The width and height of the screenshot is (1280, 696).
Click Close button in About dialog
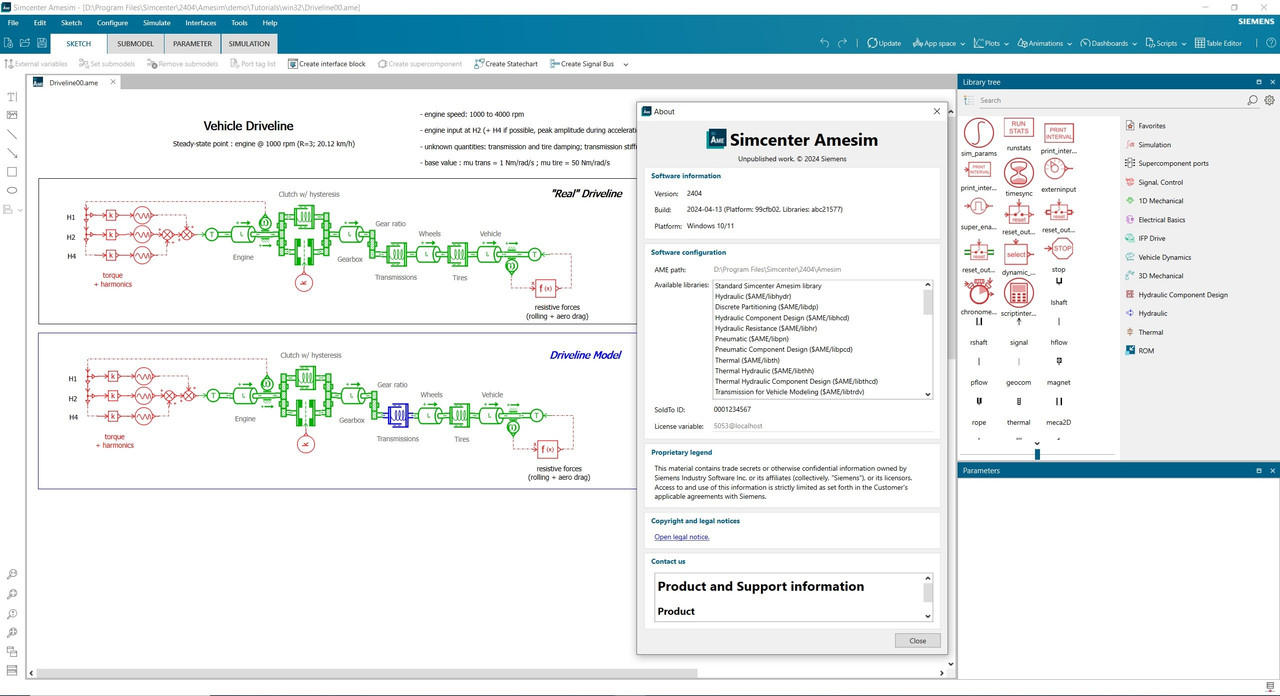tap(917, 641)
